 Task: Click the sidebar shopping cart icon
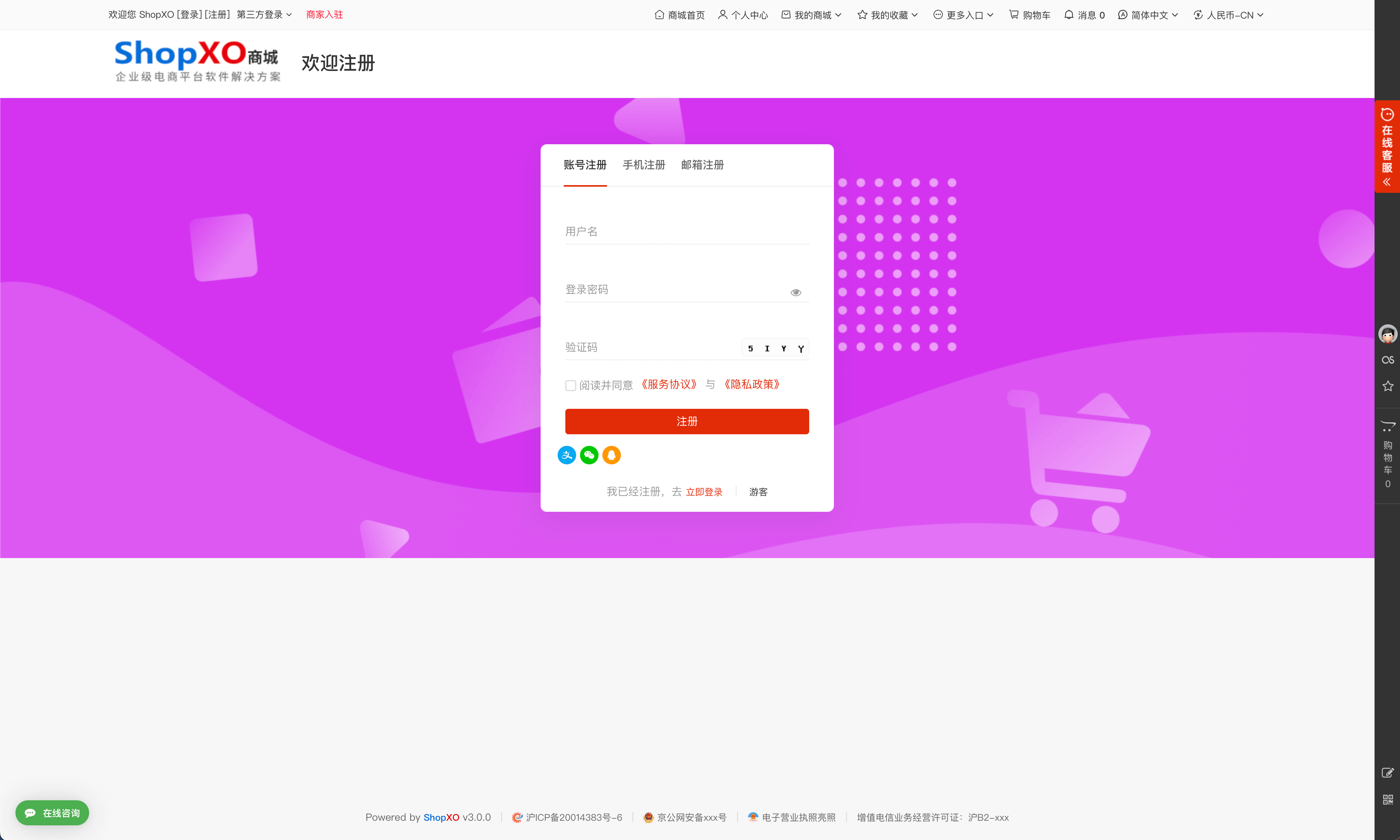pos(1388,426)
